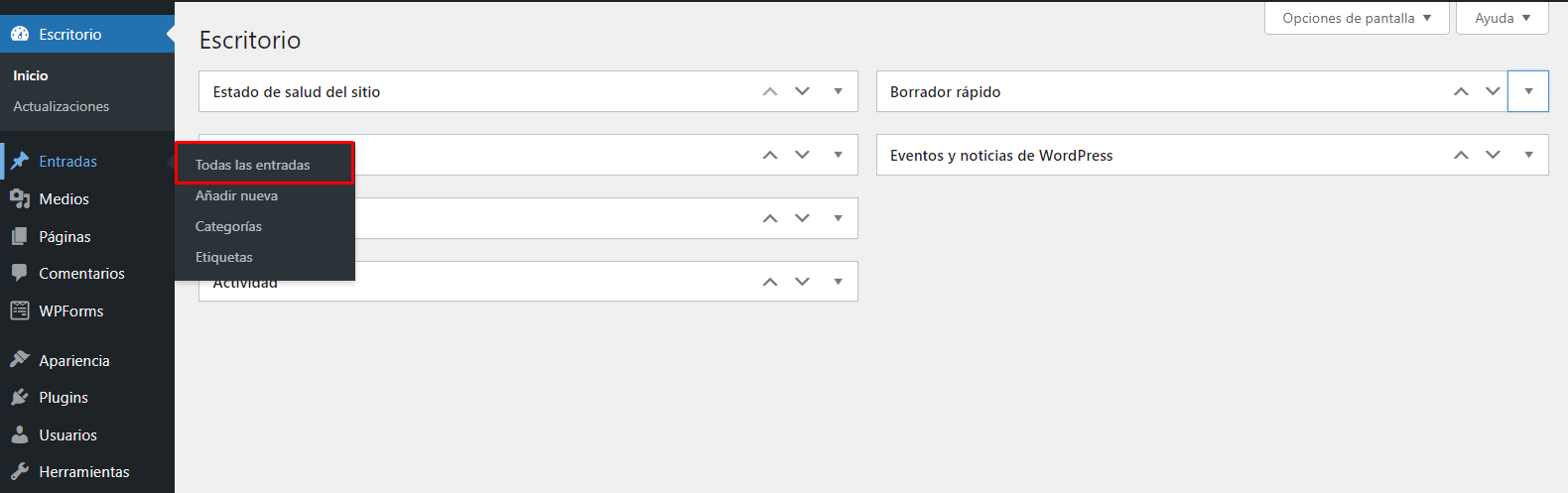Open Categorías from the Entradas submenu
Viewport: 1568px width, 493px height.
228,226
